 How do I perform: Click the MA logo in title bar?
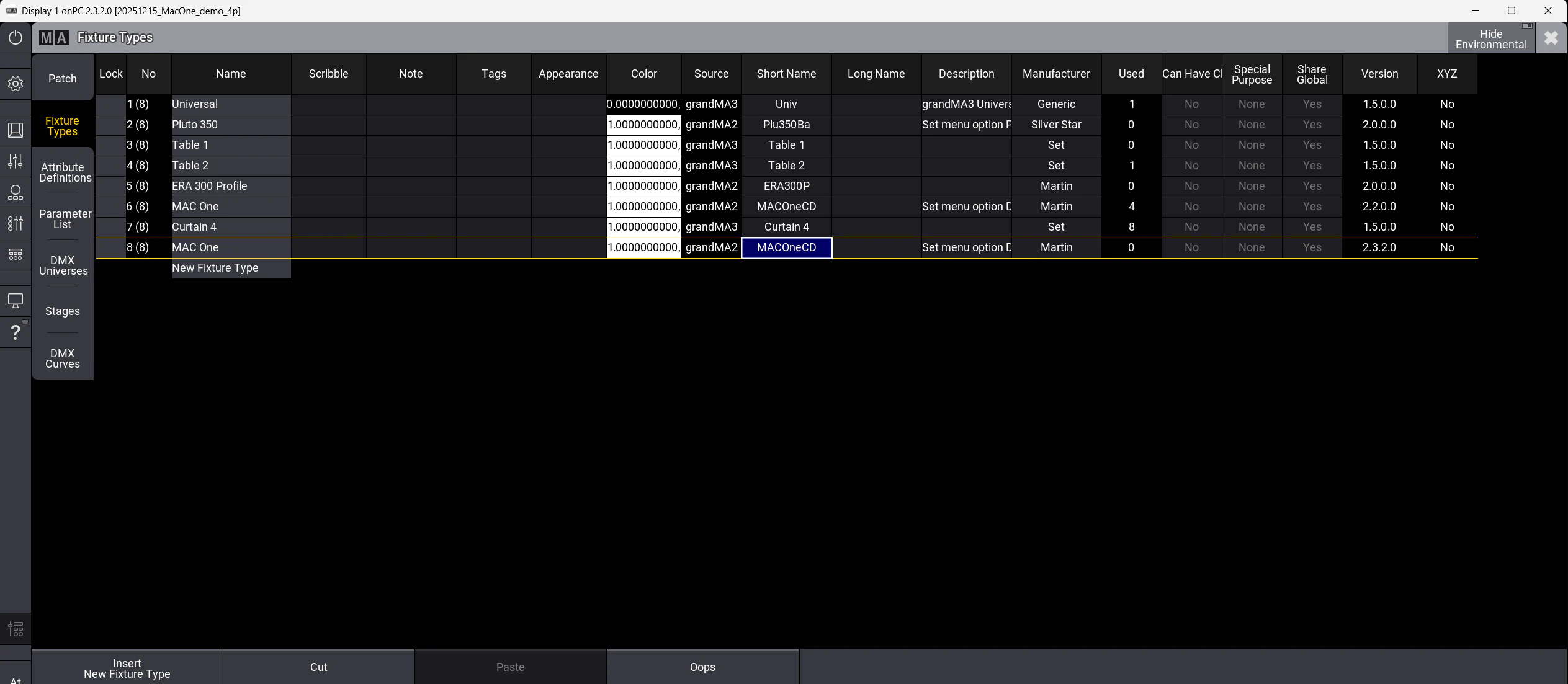[x=54, y=38]
